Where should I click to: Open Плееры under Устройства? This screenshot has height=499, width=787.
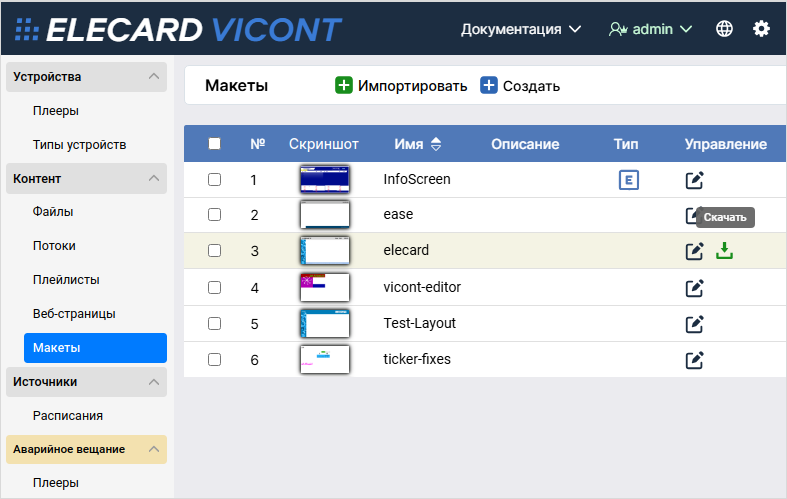[56, 110]
